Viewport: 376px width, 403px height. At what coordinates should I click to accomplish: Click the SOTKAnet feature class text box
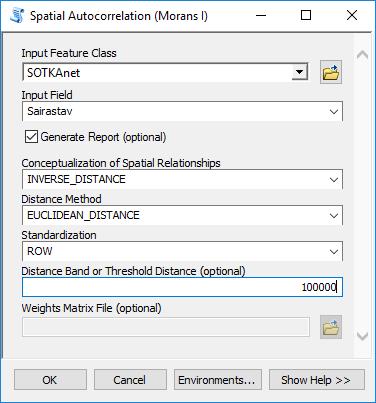tap(157, 72)
